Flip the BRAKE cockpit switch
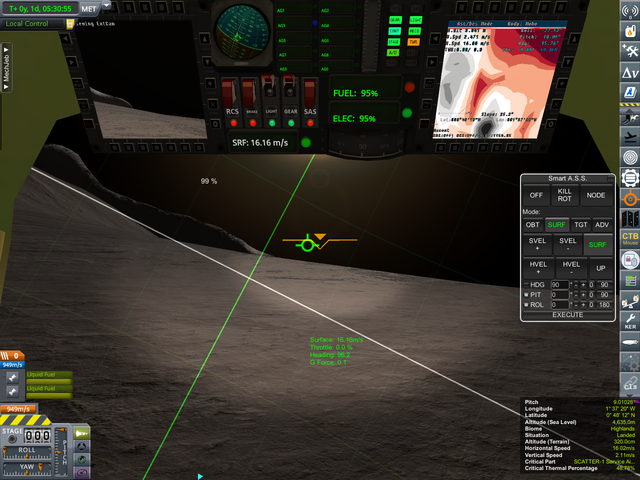 [249, 93]
